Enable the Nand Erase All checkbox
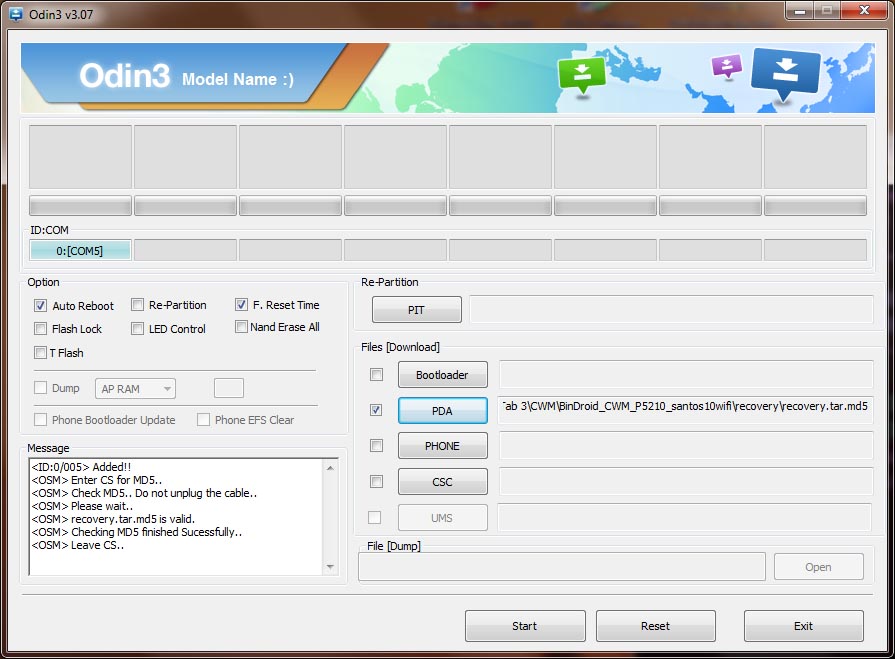This screenshot has width=895, height=659. (x=241, y=326)
